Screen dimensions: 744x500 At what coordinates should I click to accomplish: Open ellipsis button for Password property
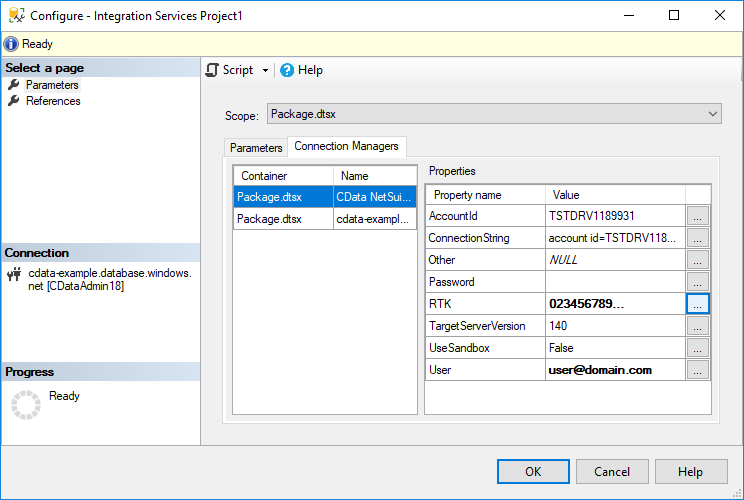click(x=698, y=282)
